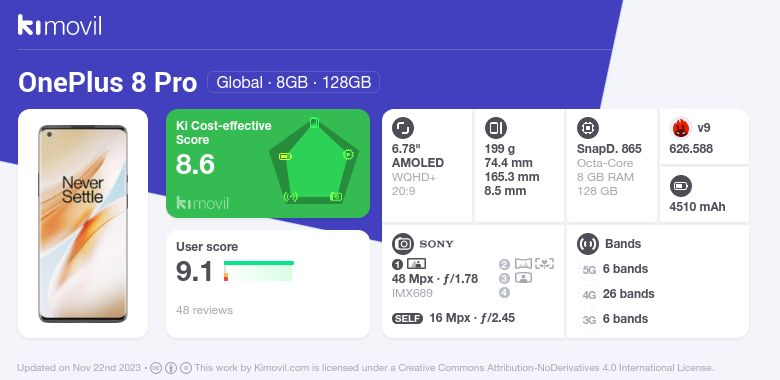Click the pentagon score radar chart
780x380 pixels.
pyautogui.click(x=314, y=162)
